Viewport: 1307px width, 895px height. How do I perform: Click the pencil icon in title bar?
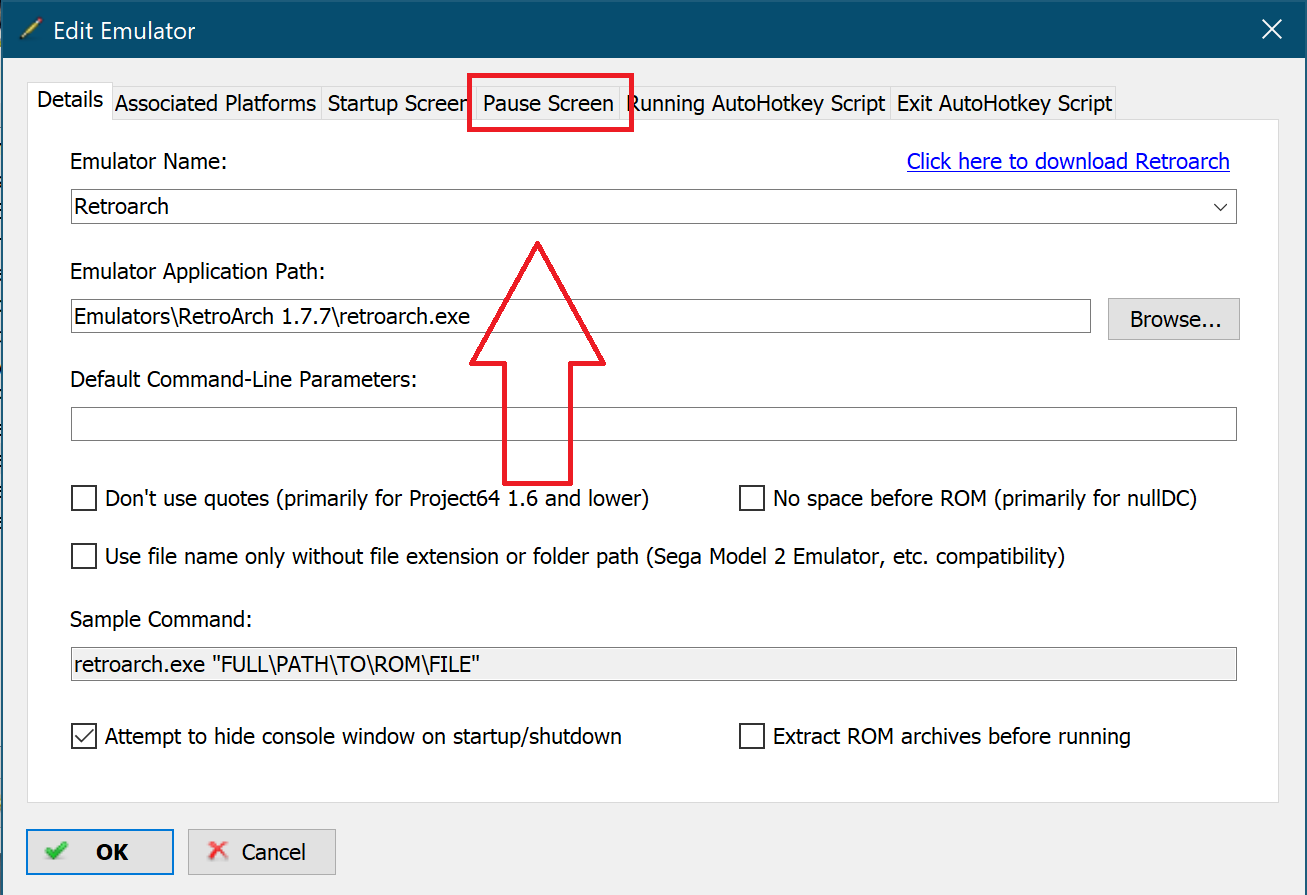[30, 30]
